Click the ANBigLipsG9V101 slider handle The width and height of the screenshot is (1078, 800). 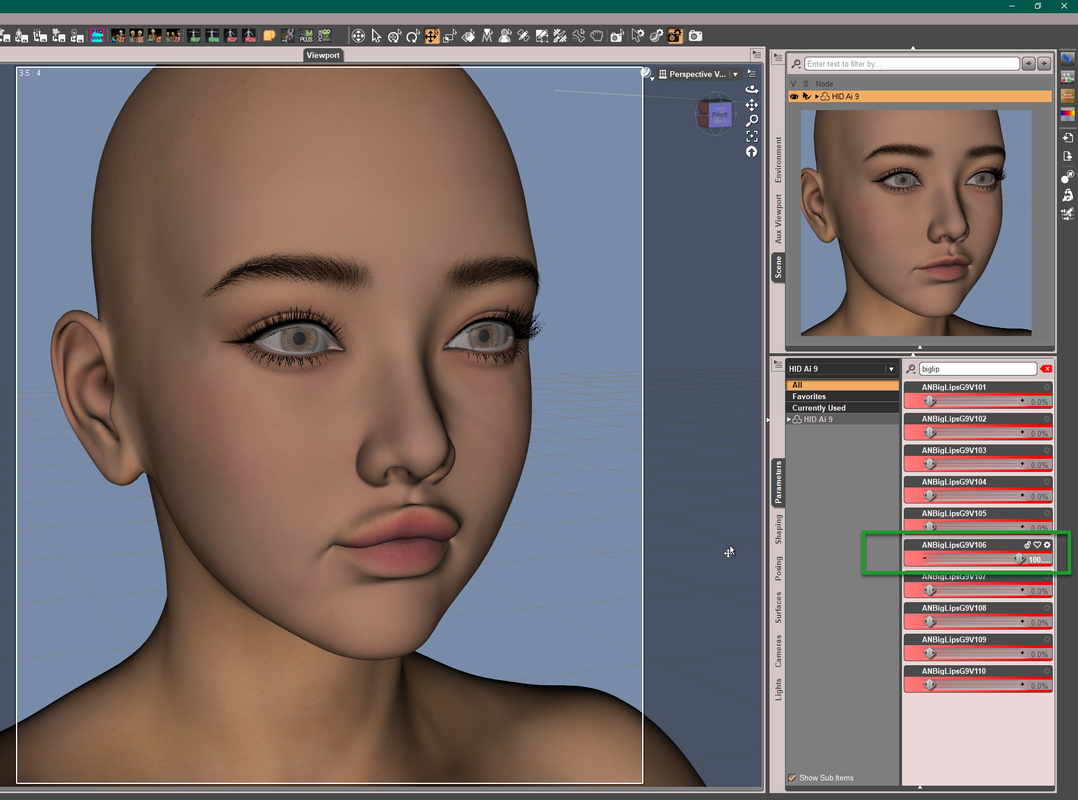[930, 401]
